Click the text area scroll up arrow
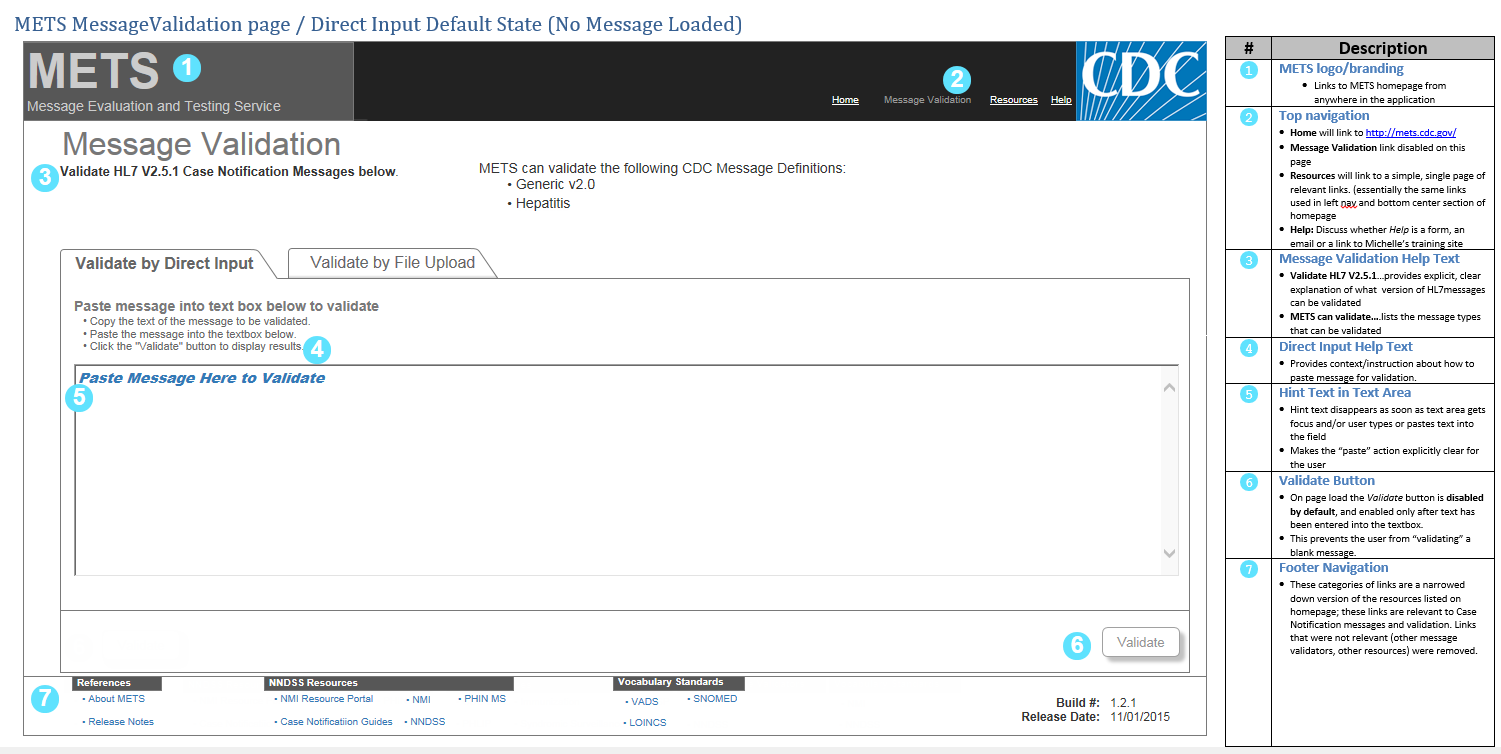The width and height of the screenshot is (1501, 754). [1169, 387]
